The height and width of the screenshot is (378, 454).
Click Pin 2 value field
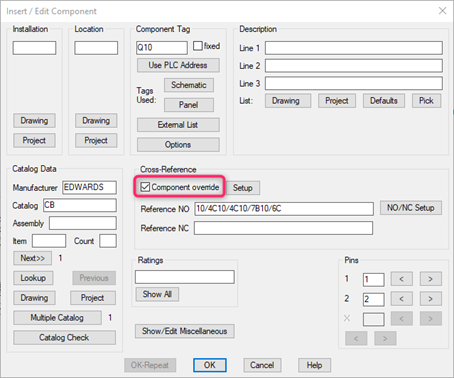pyautogui.click(x=374, y=299)
